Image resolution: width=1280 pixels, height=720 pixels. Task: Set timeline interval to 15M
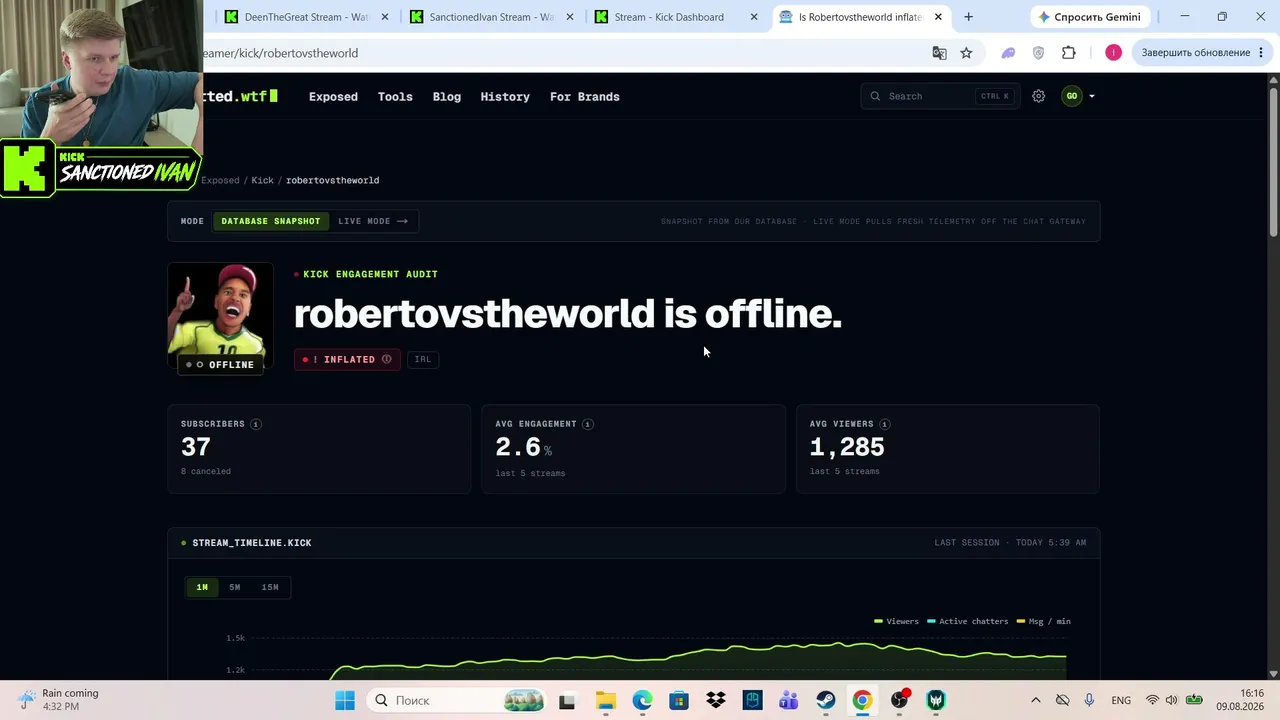[270, 587]
